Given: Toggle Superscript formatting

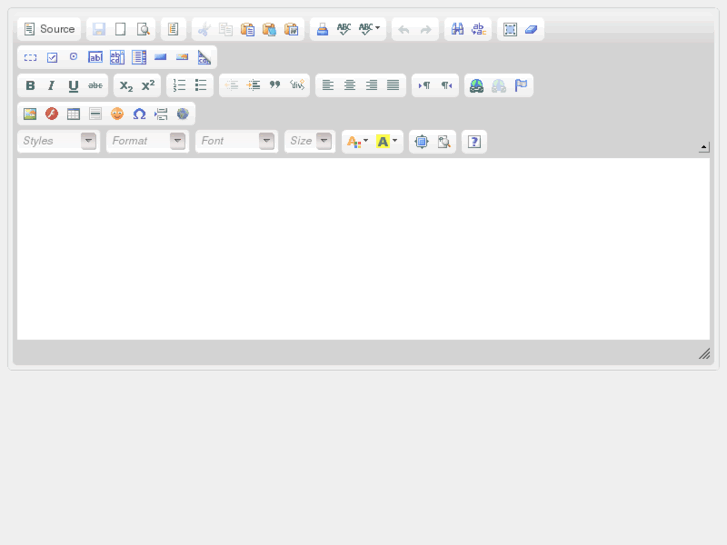Looking at the screenshot, I should tap(148, 86).
